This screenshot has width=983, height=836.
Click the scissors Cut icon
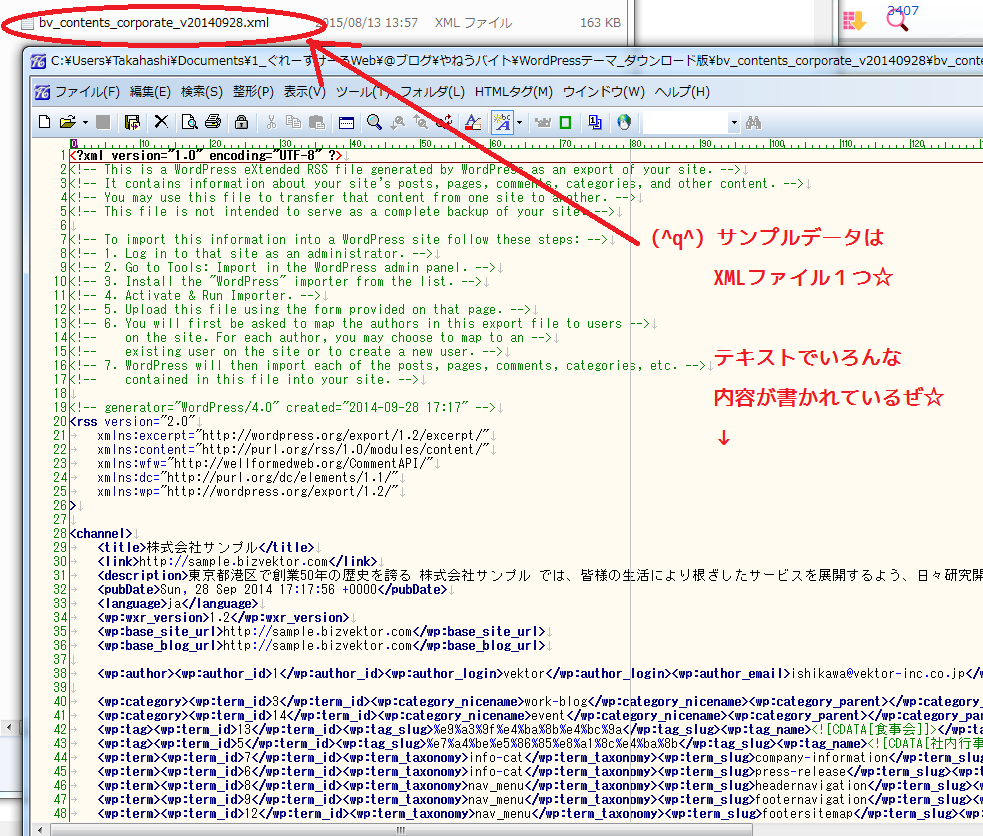coord(271,122)
